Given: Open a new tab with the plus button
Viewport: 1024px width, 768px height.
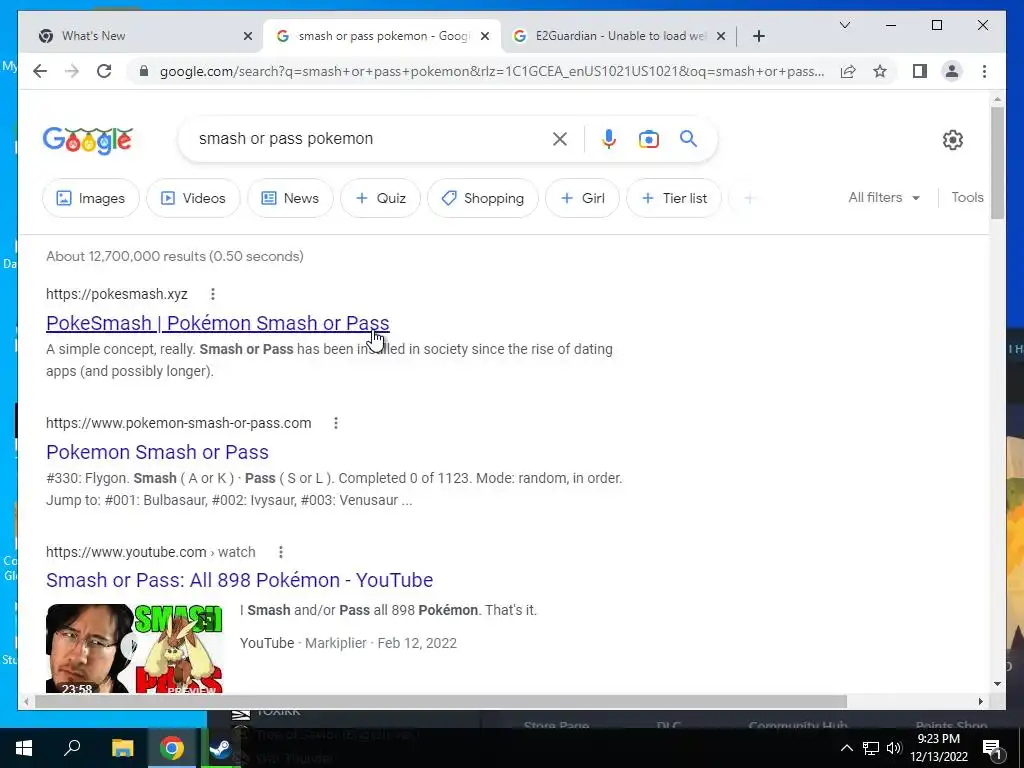Looking at the screenshot, I should pos(758,36).
